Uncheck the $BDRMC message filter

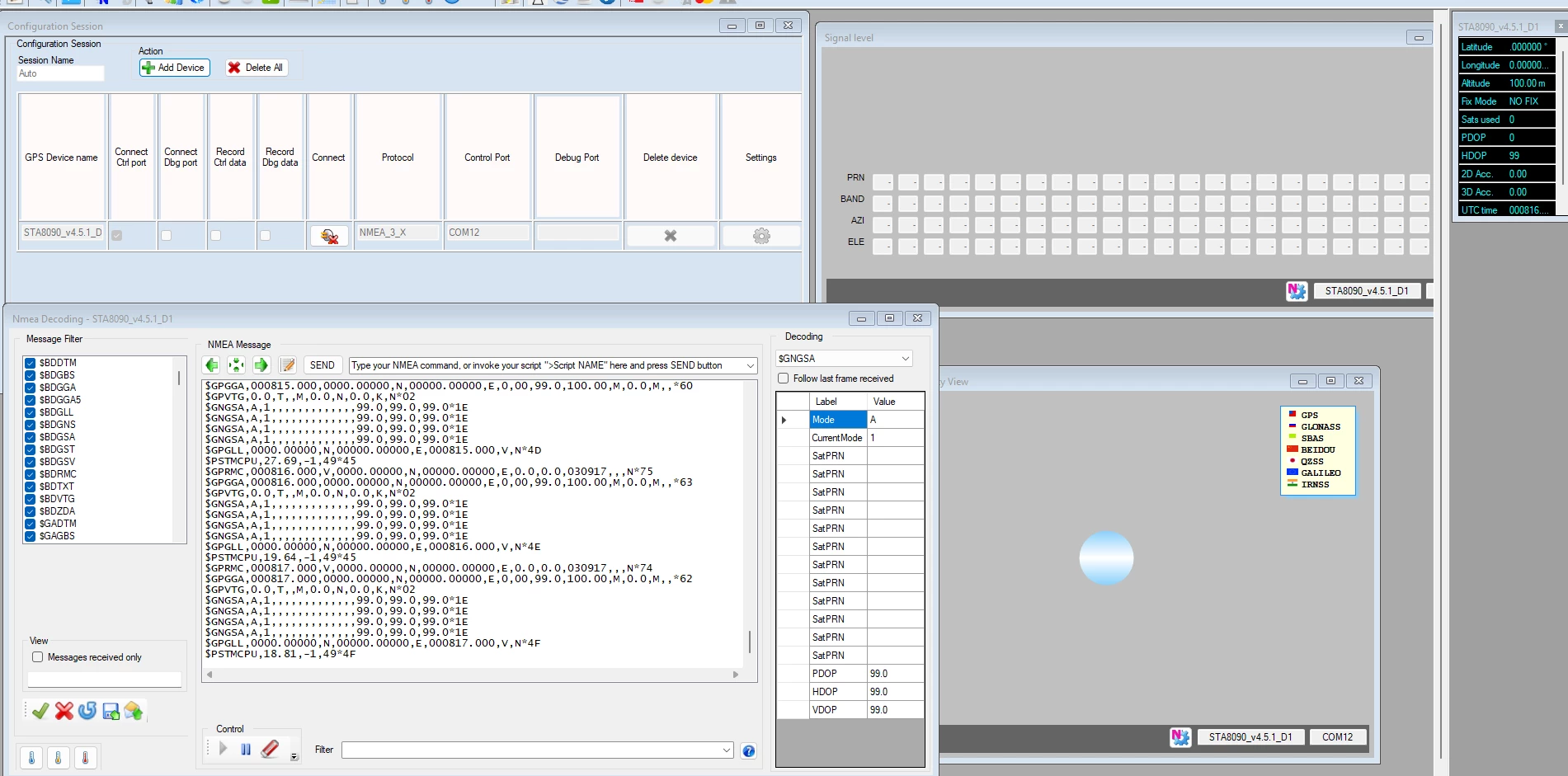coord(31,474)
